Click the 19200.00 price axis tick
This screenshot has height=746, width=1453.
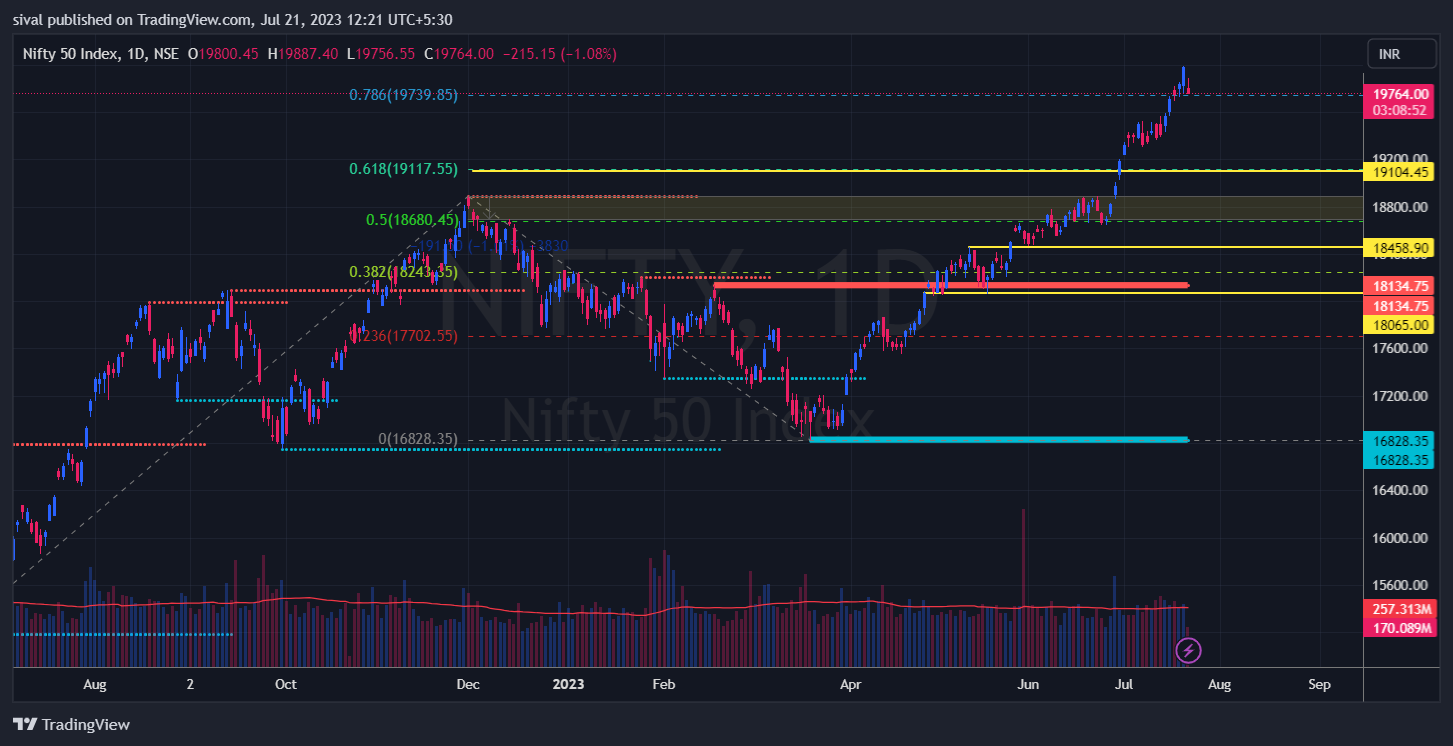[x=1399, y=158]
